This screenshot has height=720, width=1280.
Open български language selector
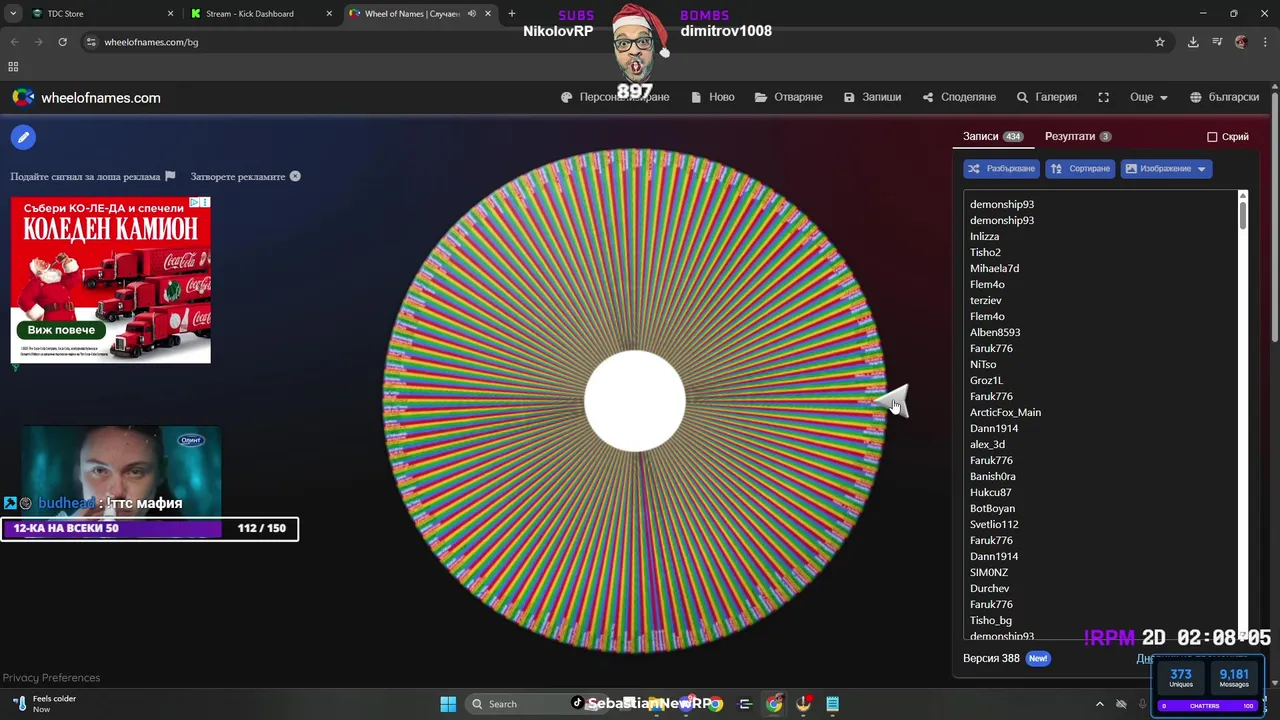pos(1224,97)
